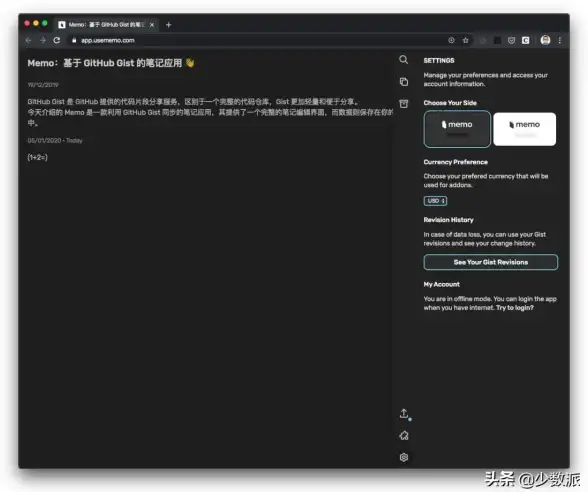Open Chrome three-dot menu

[x=560, y=40]
